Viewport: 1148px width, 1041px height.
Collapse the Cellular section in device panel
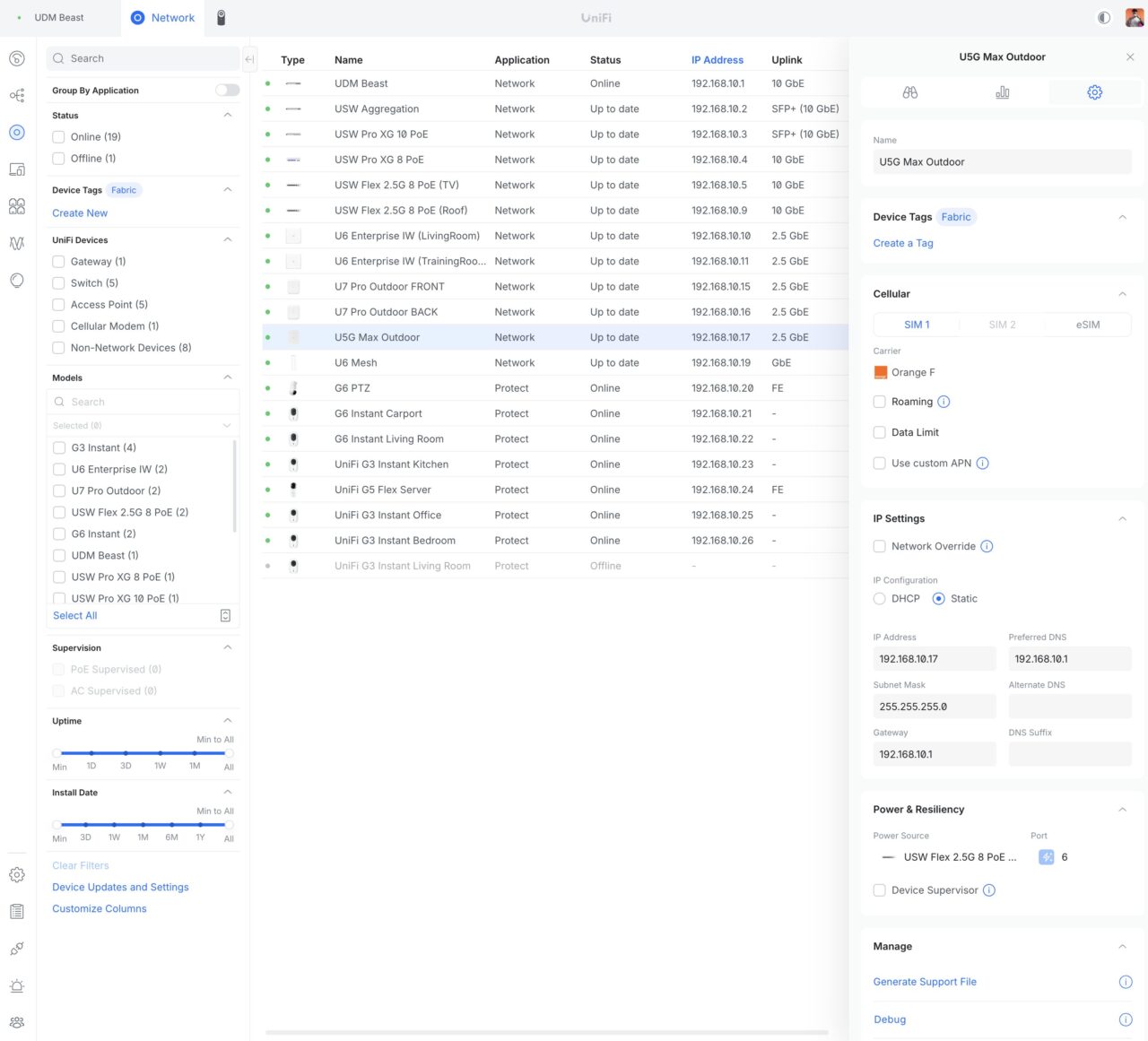1123,294
